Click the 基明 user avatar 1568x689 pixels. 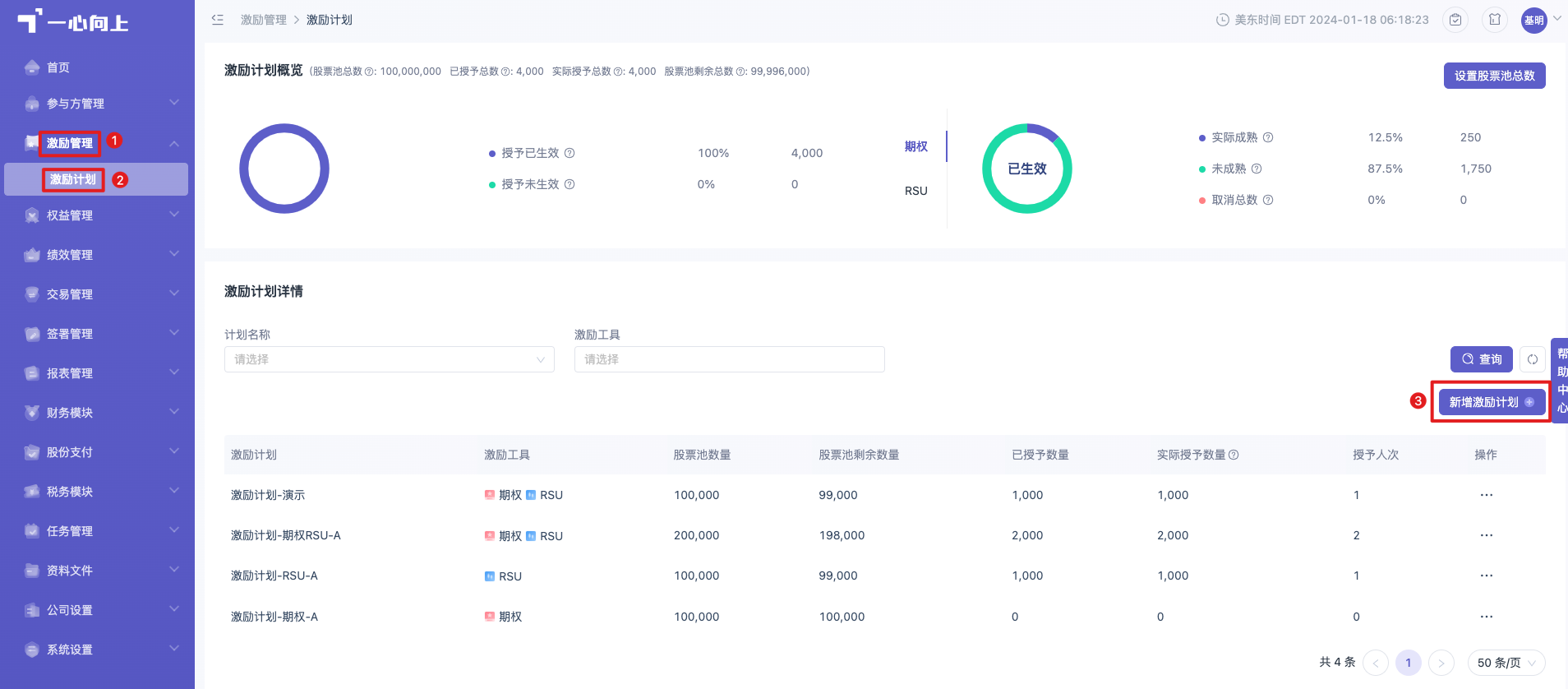(1533, 20)
